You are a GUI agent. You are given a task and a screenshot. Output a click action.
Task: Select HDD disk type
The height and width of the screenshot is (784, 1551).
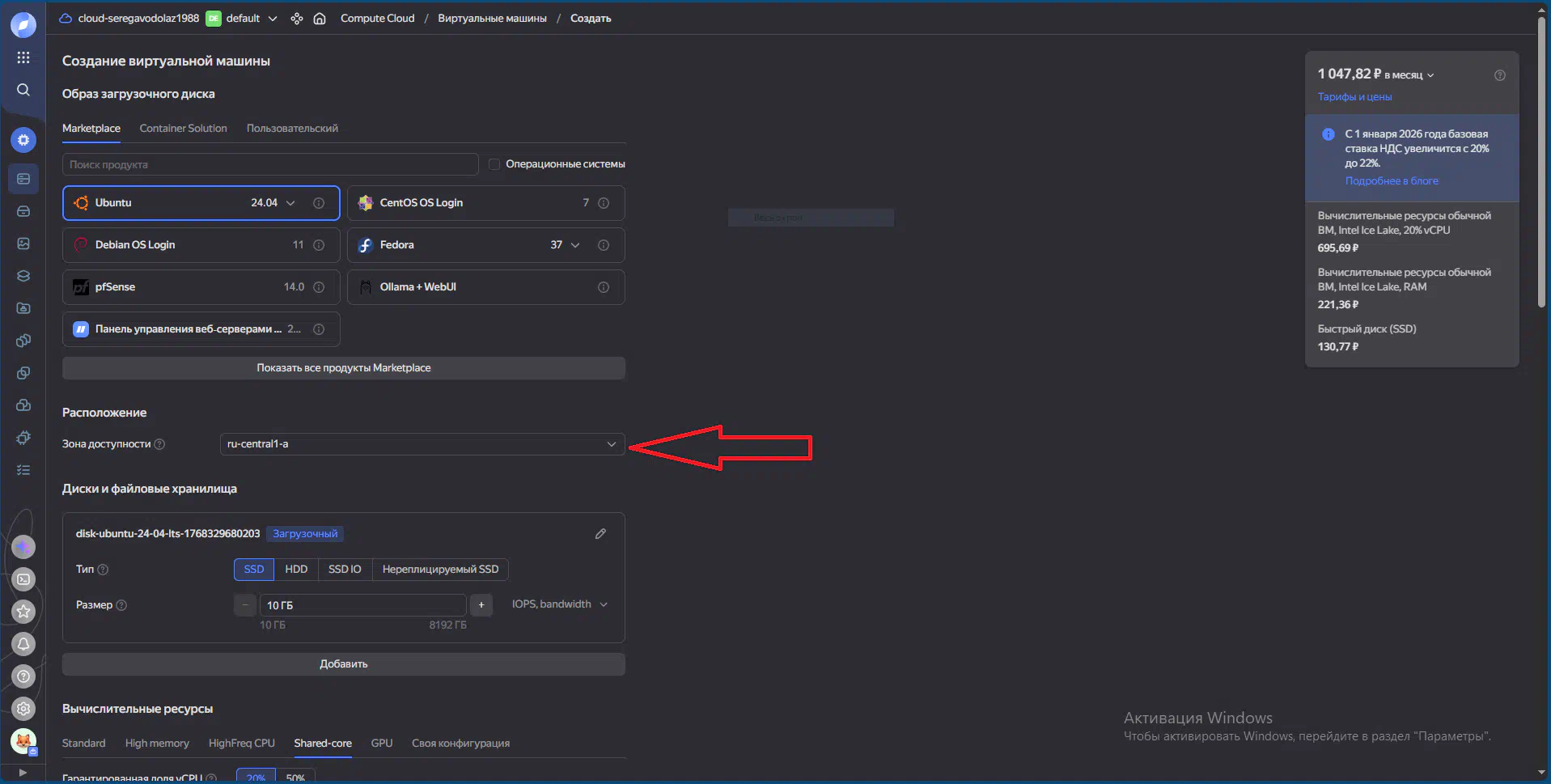click(x=296, y=570)
